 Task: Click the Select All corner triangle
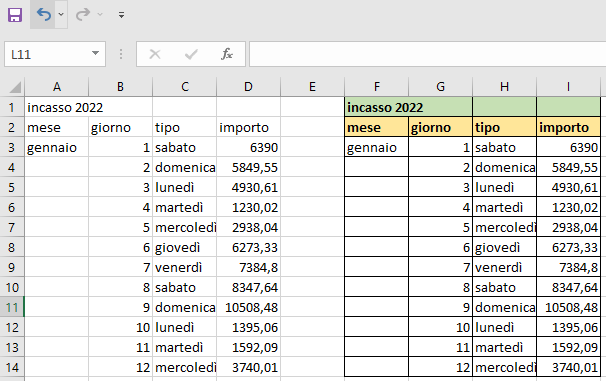(x=15, y=87)
